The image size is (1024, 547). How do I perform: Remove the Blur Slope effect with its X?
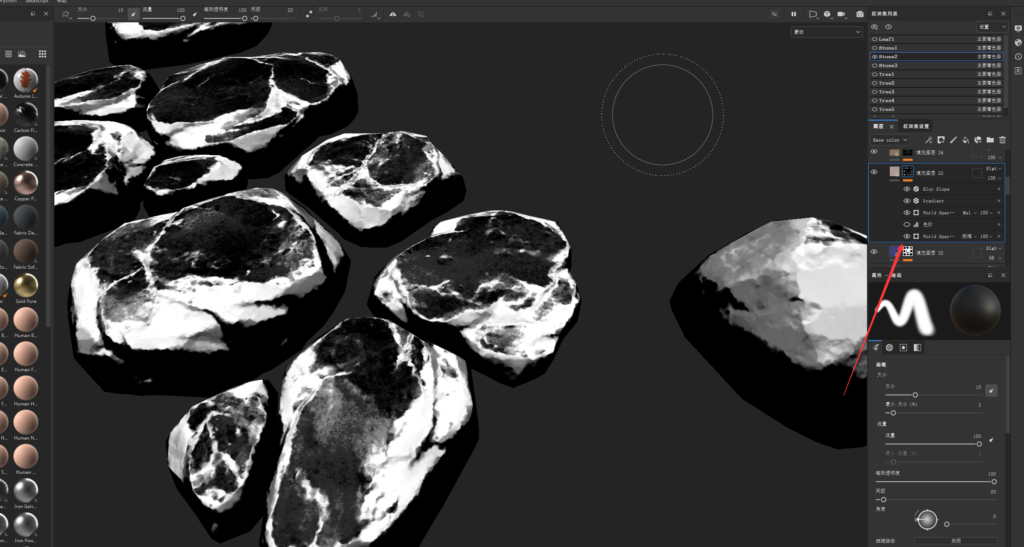999,189
